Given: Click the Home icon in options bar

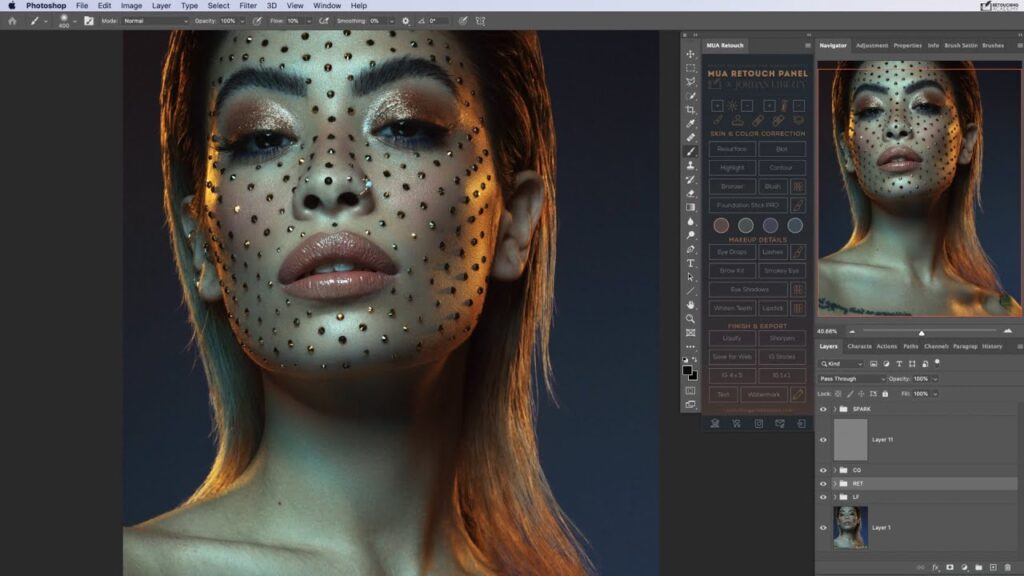Looking at the screenshot, I should click(x=12, y=21).
